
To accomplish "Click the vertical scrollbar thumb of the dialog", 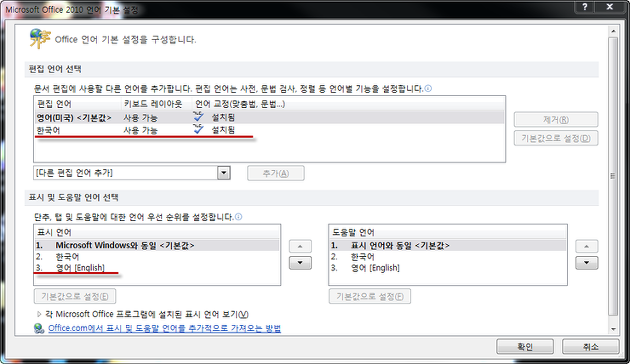I will [613, 176].
